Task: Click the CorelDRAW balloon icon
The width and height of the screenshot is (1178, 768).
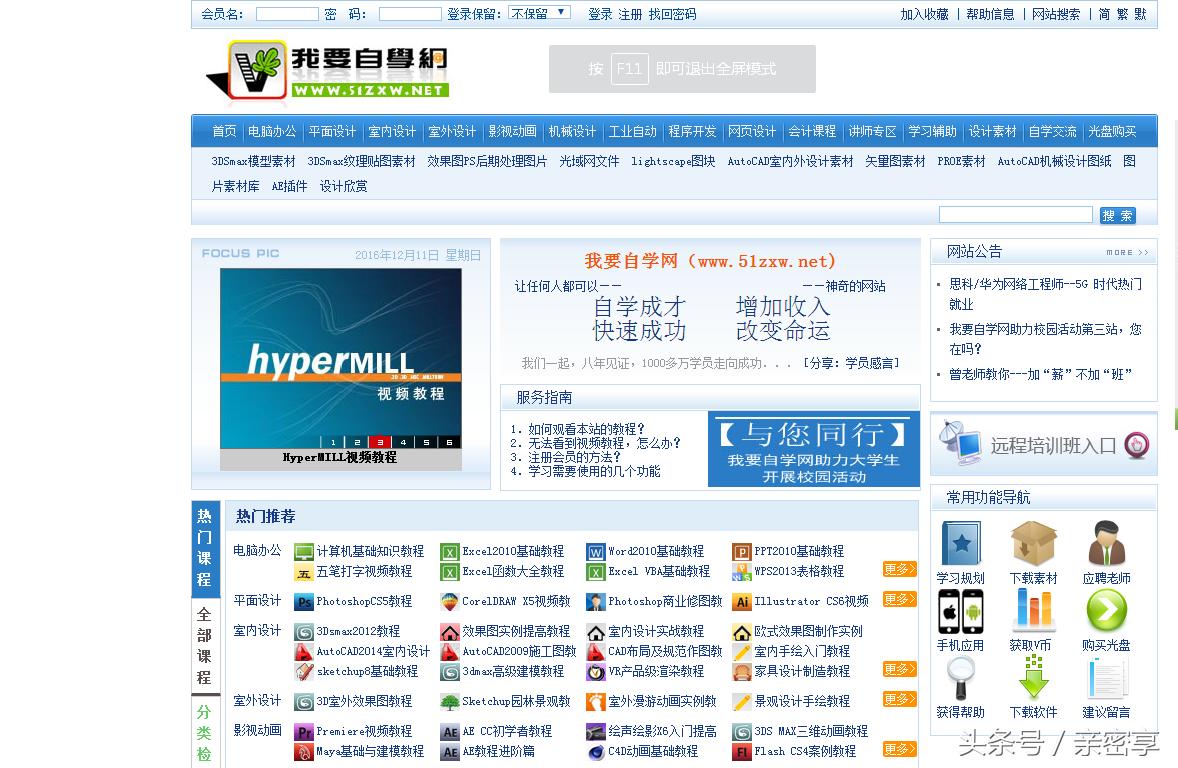Action: pos(449,602)
